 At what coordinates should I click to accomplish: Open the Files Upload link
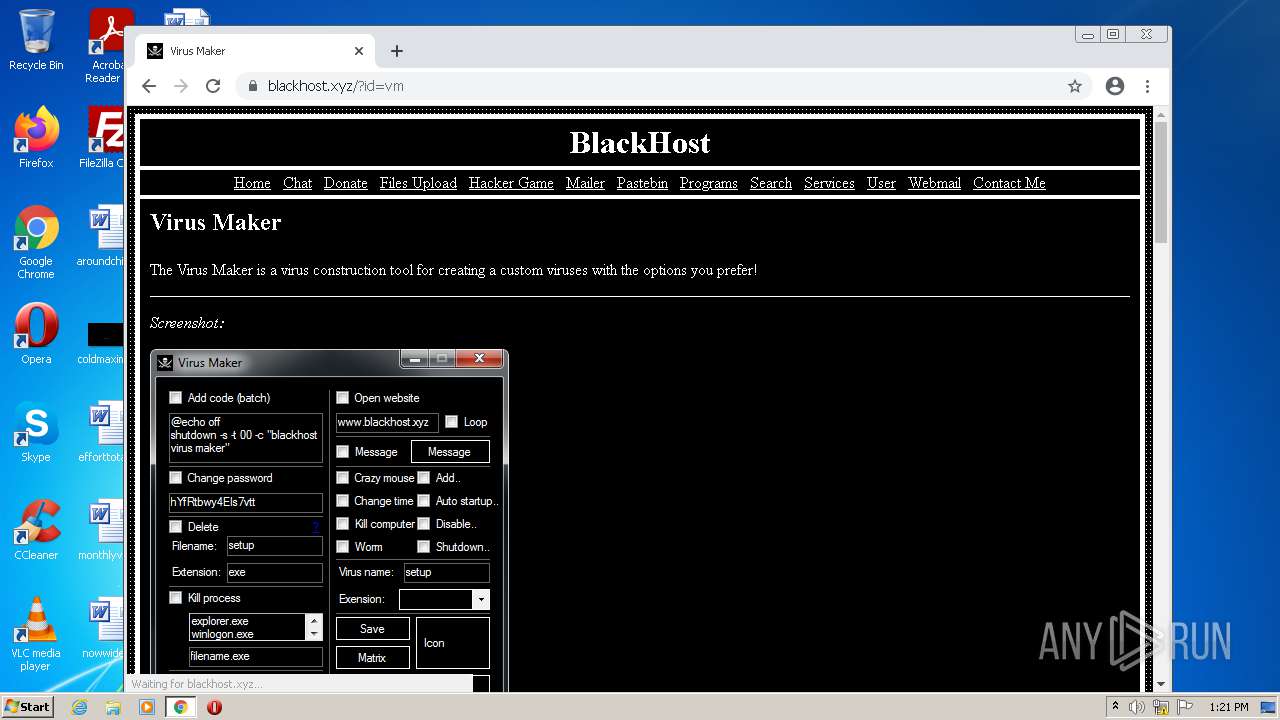[x=418, y=183]
